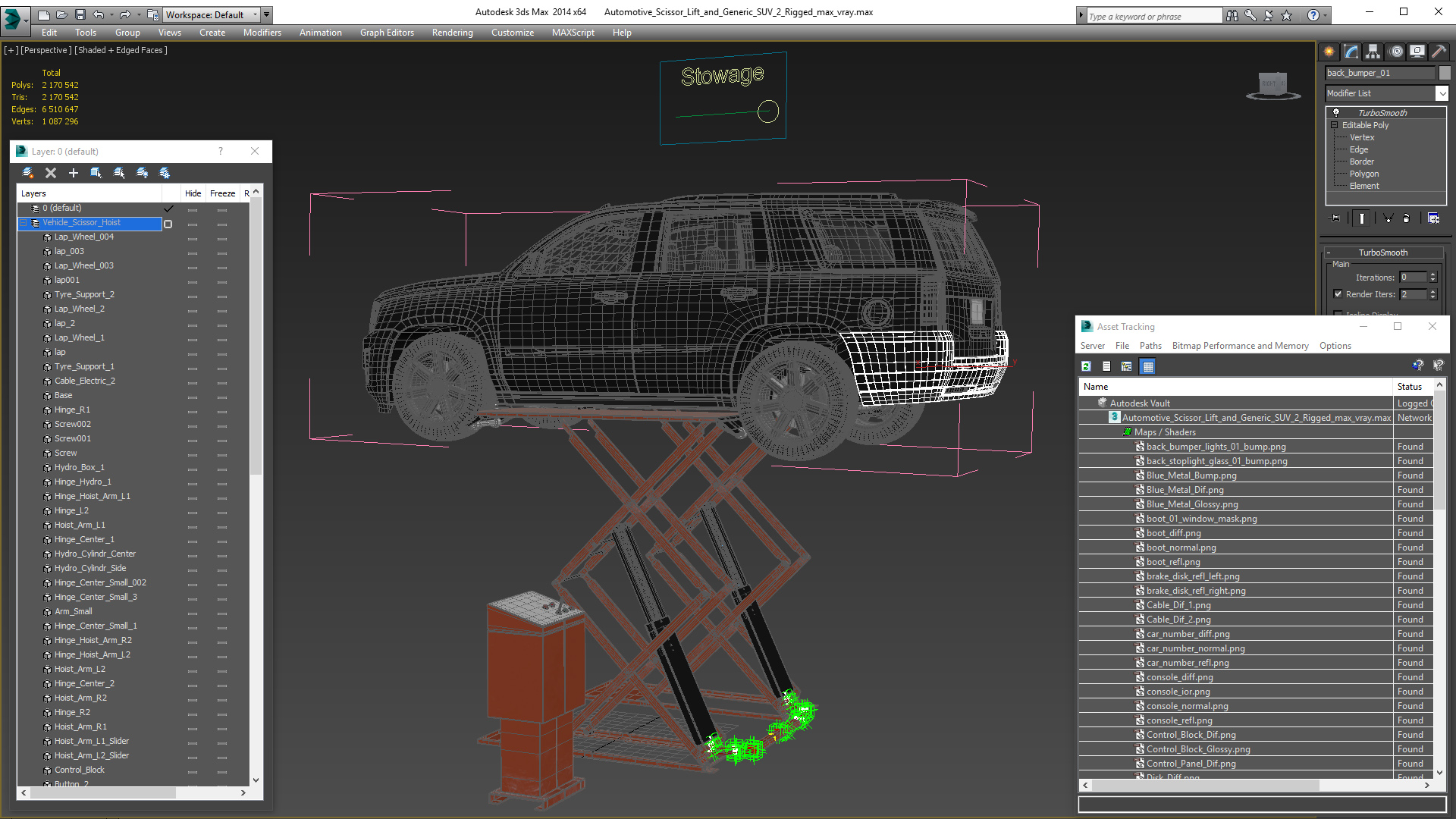Viewport: 1456px width, 819px height.
Task: Click the Undo arrow icon
Action: 98,14
